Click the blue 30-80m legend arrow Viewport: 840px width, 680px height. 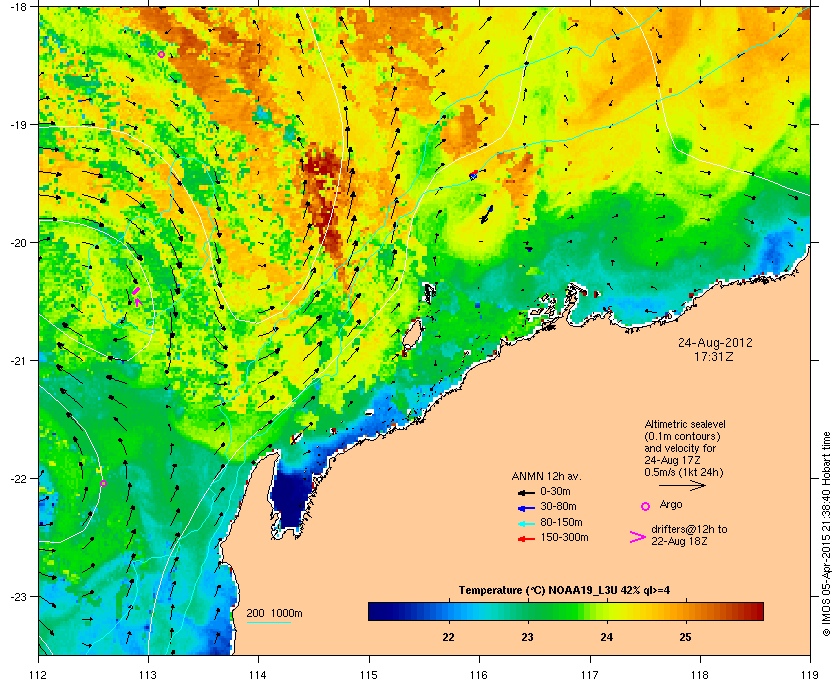click(527, 507)
